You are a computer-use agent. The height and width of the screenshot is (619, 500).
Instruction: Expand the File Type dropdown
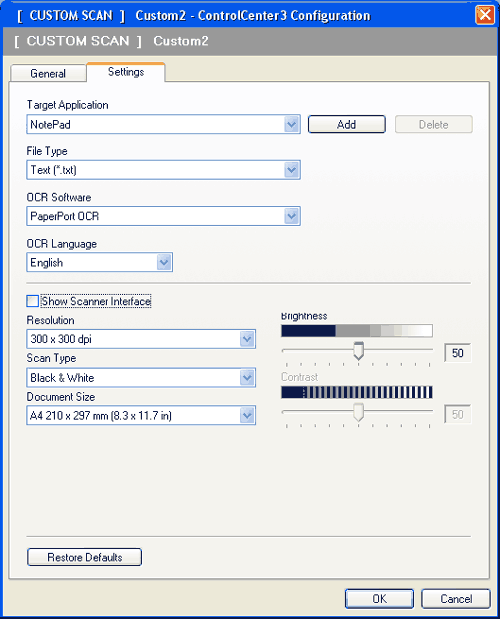click(x=291, y=170)
